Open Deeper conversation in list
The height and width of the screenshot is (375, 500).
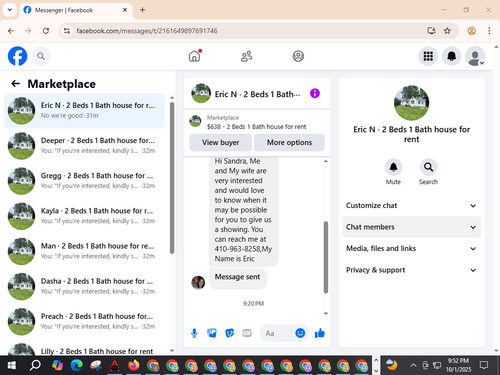coord(84,146)
